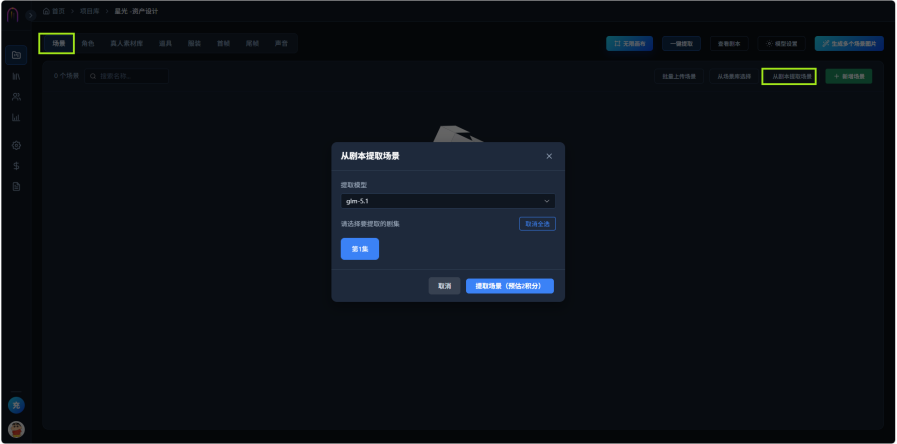Open the bar chart statistics sidebar icon
897x444 pixels.
coord(16,117)
